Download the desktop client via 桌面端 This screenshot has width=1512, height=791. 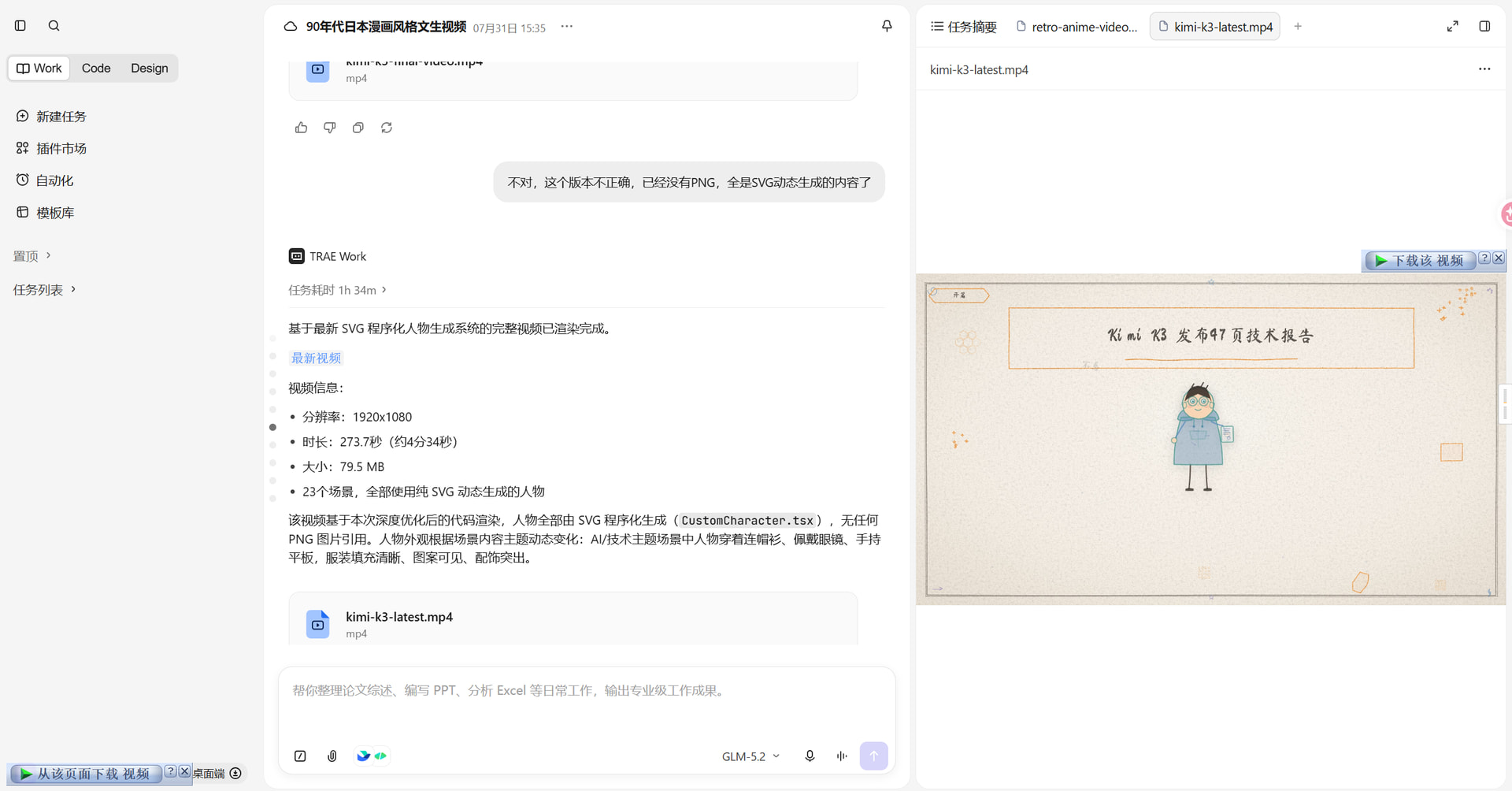(217, 774)
